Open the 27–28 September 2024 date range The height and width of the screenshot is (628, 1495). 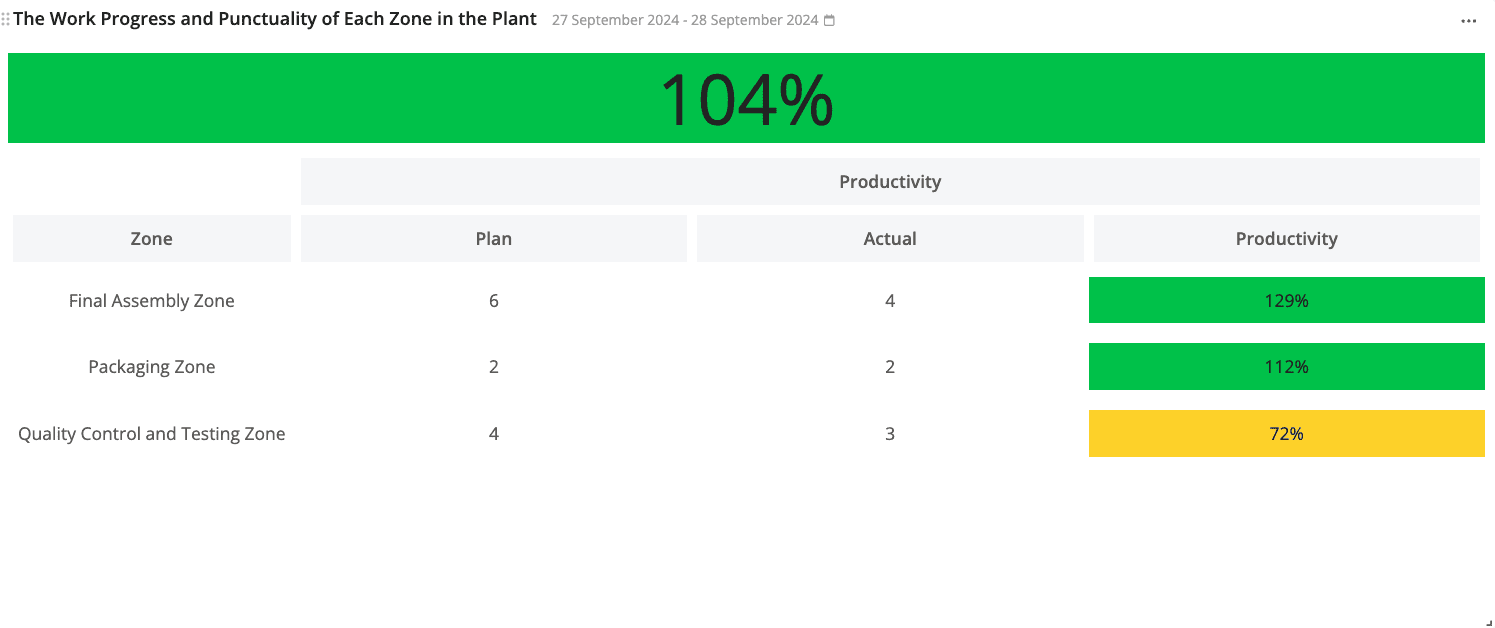coord(685,21)
